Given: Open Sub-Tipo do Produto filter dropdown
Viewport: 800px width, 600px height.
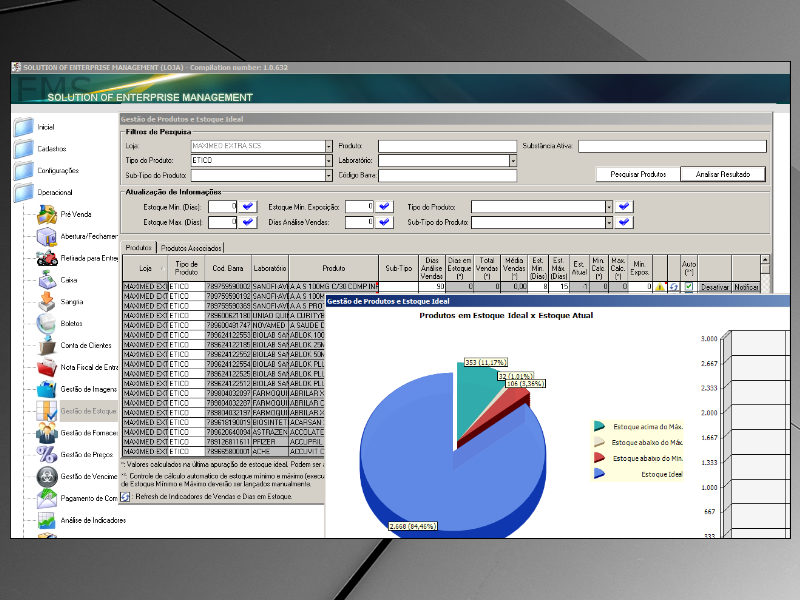Looking at the screenshot, I should 329,176.
